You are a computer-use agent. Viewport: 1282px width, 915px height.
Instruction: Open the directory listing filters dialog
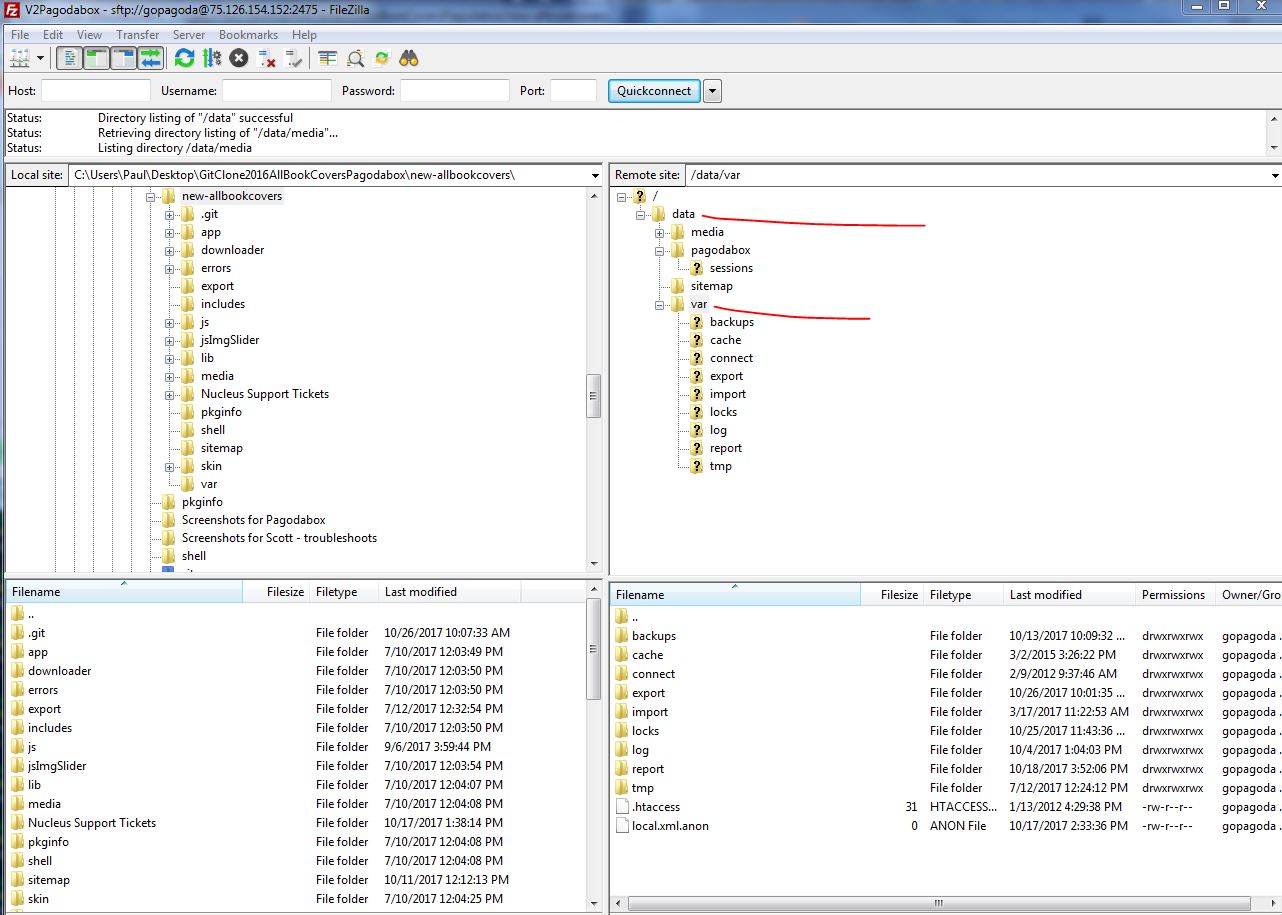pyautogui.click(x=327, y=58)
